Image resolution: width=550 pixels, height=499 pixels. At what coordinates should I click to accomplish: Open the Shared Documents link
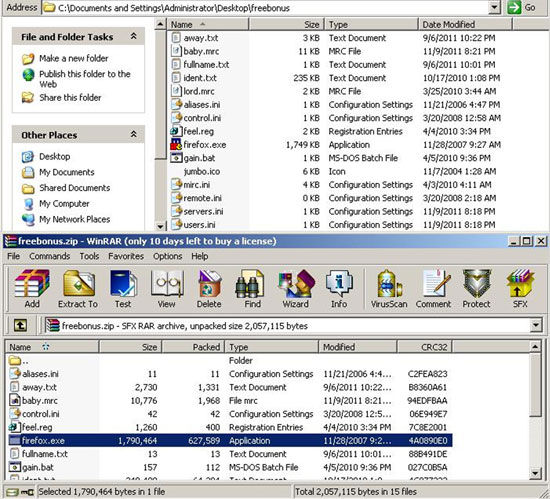pos(74,188)
